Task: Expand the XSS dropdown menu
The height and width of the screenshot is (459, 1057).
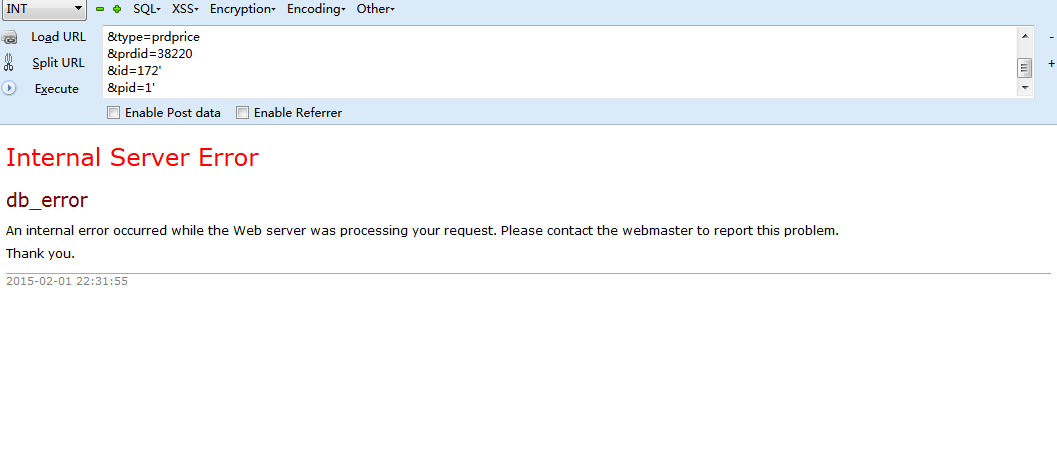Action: [x=185, y=9]
